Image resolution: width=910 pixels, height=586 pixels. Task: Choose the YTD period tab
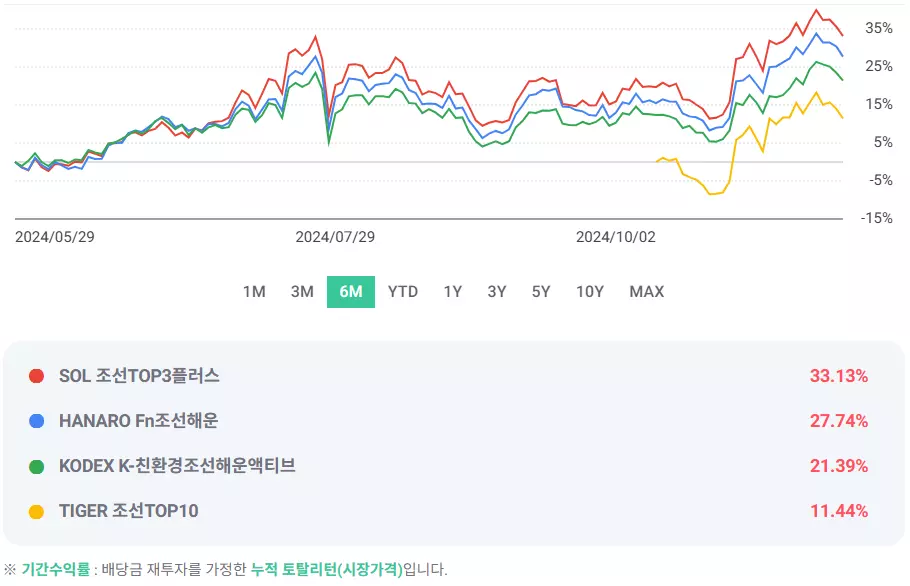pyautogui.click(x=403, y=292)
